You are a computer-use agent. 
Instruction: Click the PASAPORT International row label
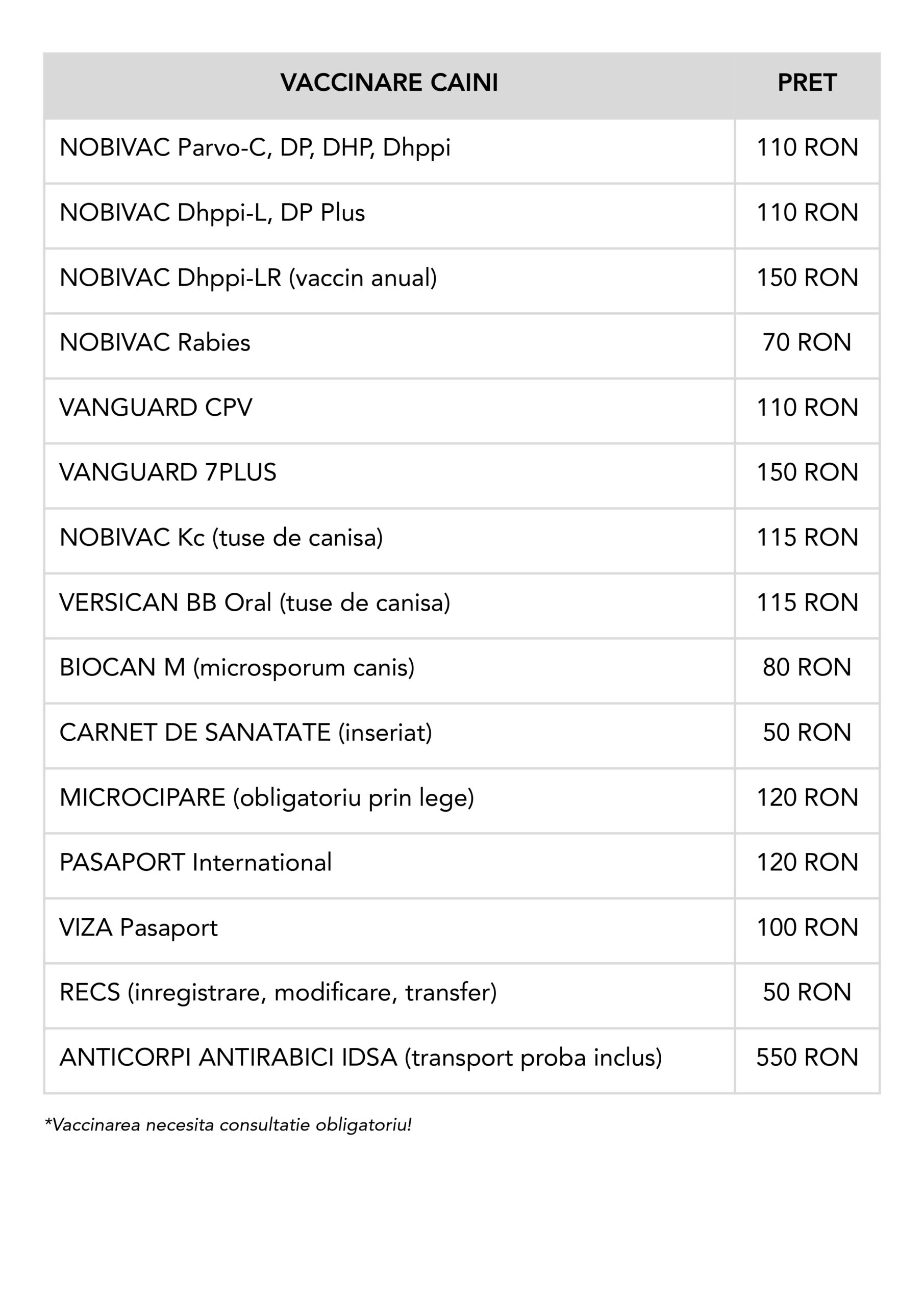click(x=196, y=863)
